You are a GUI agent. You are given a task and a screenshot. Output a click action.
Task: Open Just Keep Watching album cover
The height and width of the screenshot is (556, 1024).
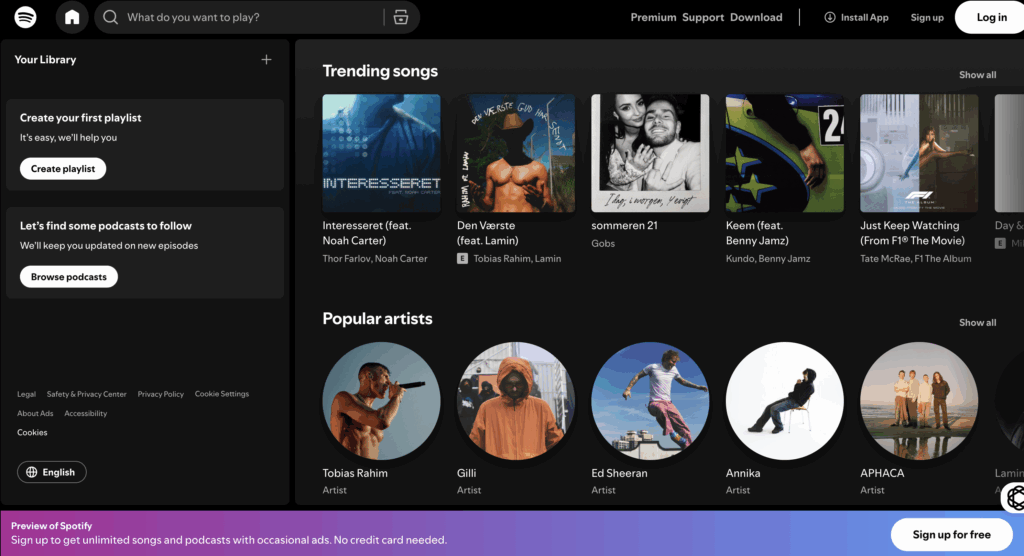click(920, 153)
